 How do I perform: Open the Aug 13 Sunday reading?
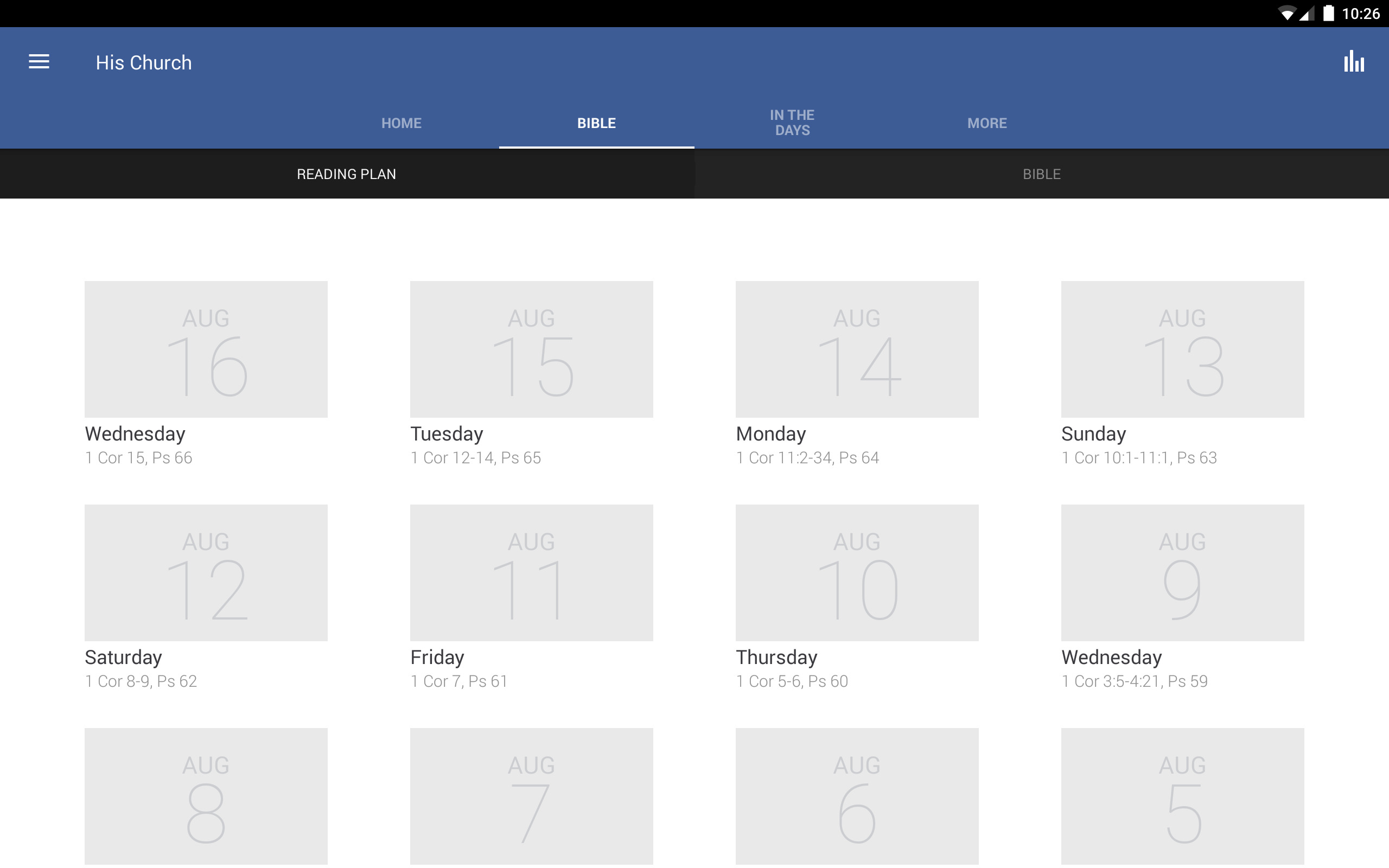pyautogui.click(x=1182, y=349)
